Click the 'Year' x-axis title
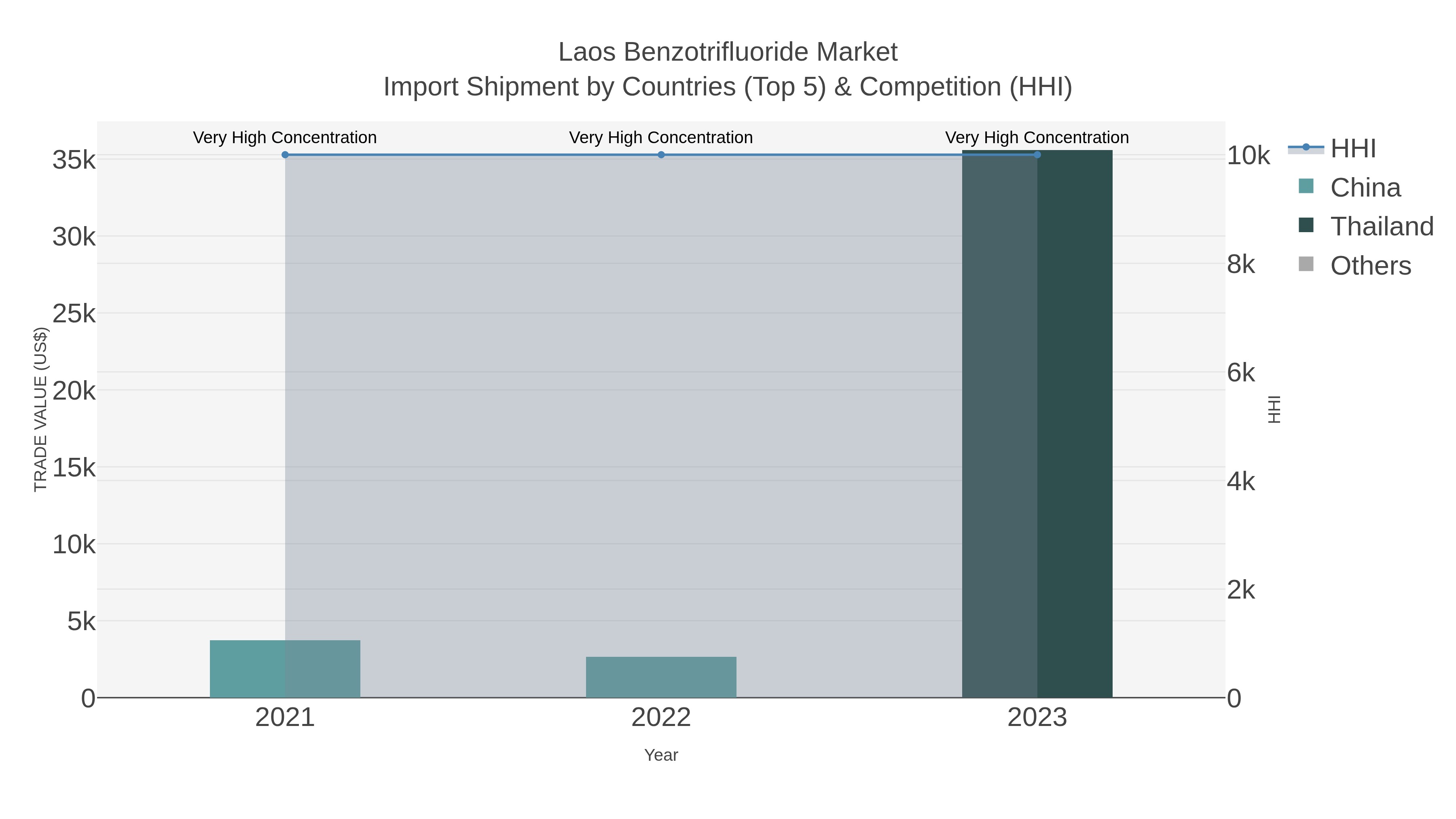 661,755
